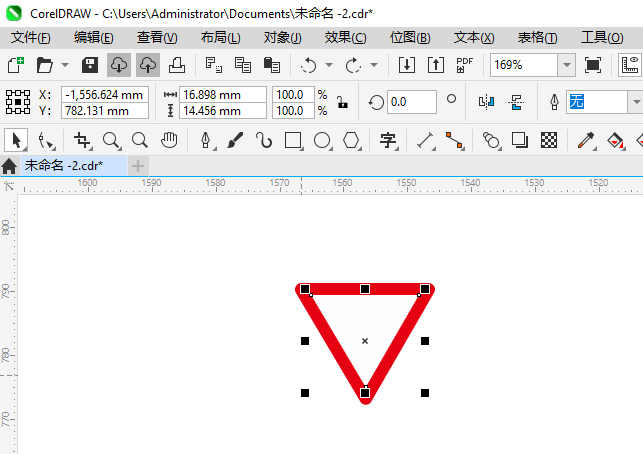643x454 pixels.
Task: Toggle the lock ratio padlock
Action: coord(342,102)
